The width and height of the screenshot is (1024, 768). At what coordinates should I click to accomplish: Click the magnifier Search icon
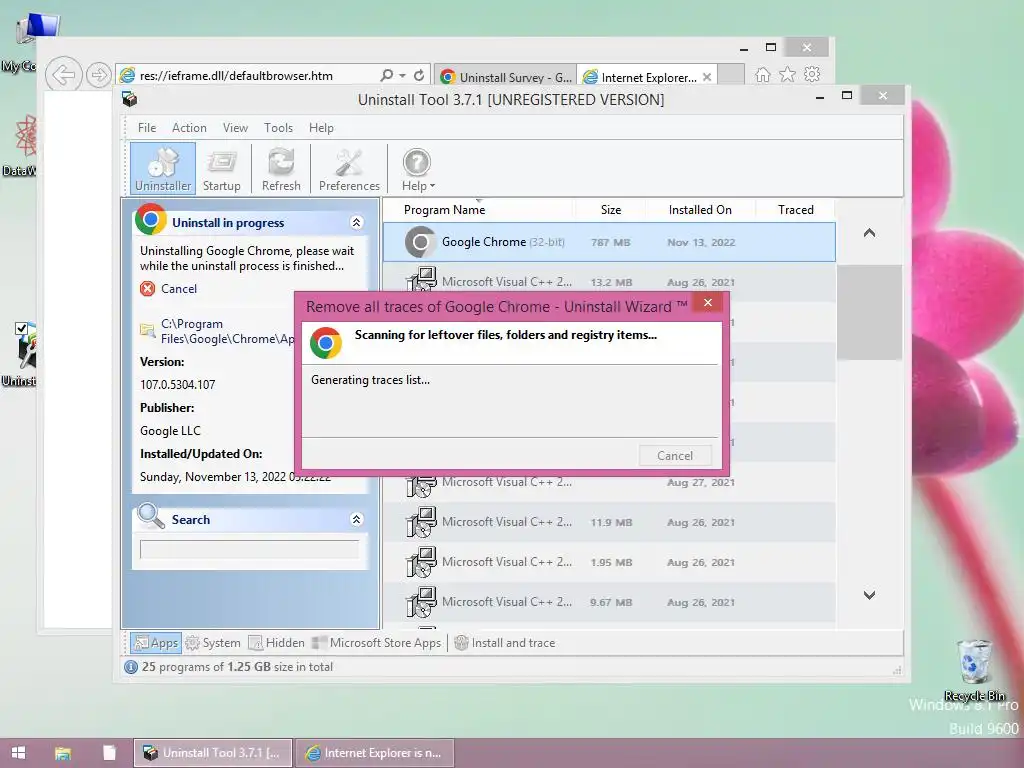point(151,517)
